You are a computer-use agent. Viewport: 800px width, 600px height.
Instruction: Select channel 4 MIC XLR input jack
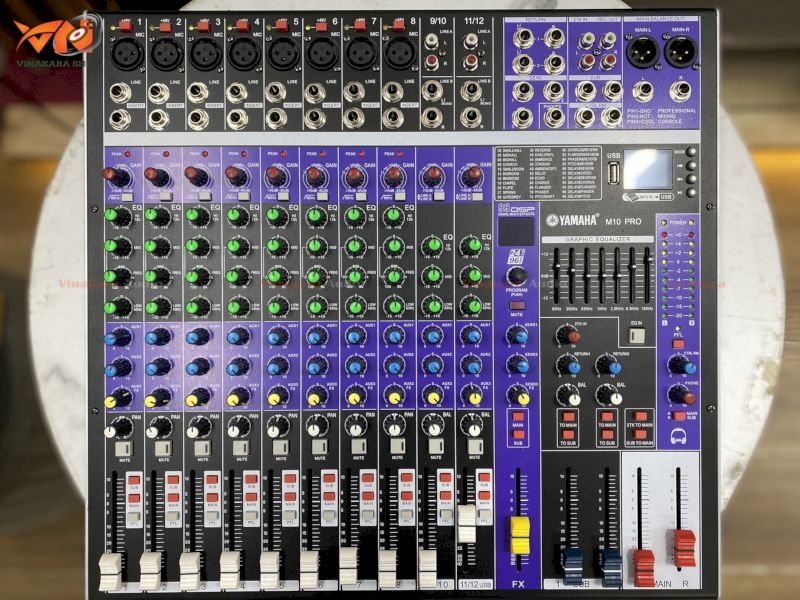244,54
